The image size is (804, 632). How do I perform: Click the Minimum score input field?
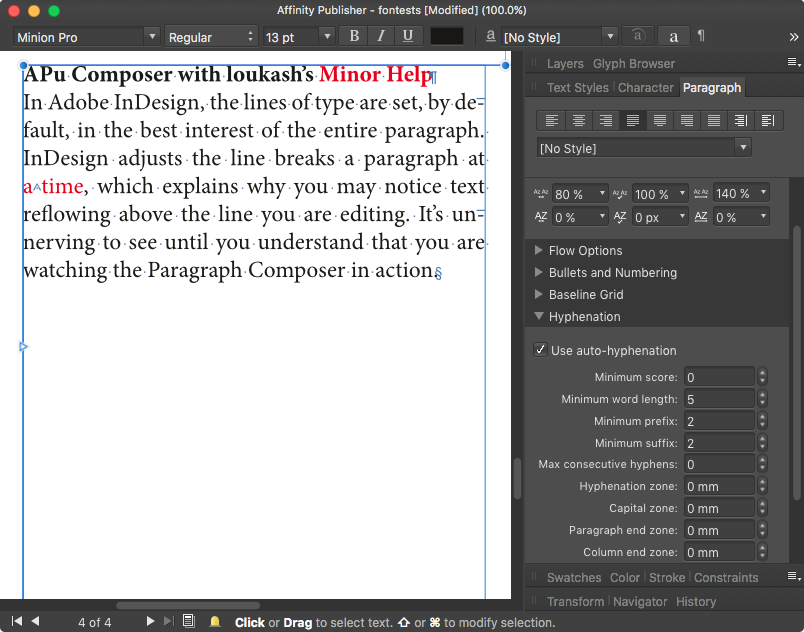[x=719, y=377]
